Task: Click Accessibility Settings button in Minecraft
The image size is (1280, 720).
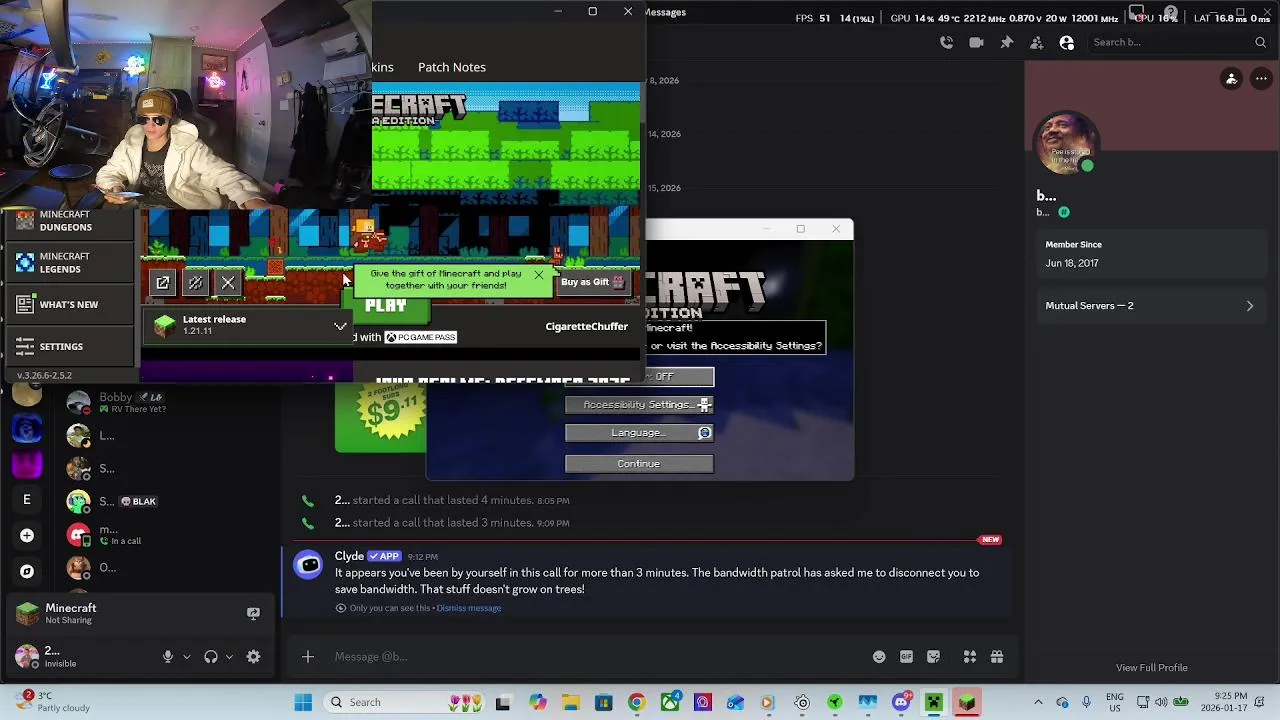Action: tap(639, 405)
